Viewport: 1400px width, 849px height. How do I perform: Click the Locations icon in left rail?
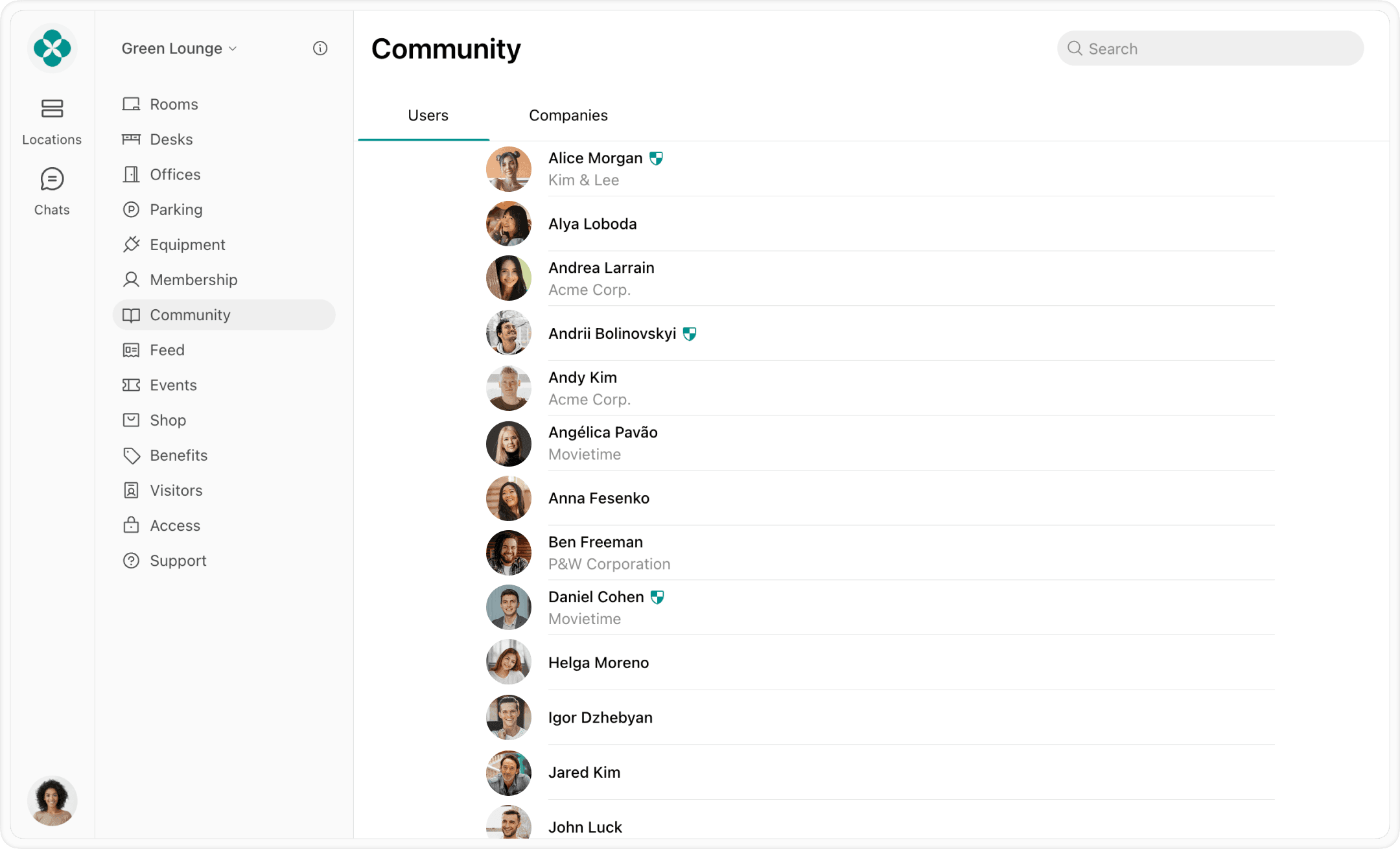(x=52, y=109)
